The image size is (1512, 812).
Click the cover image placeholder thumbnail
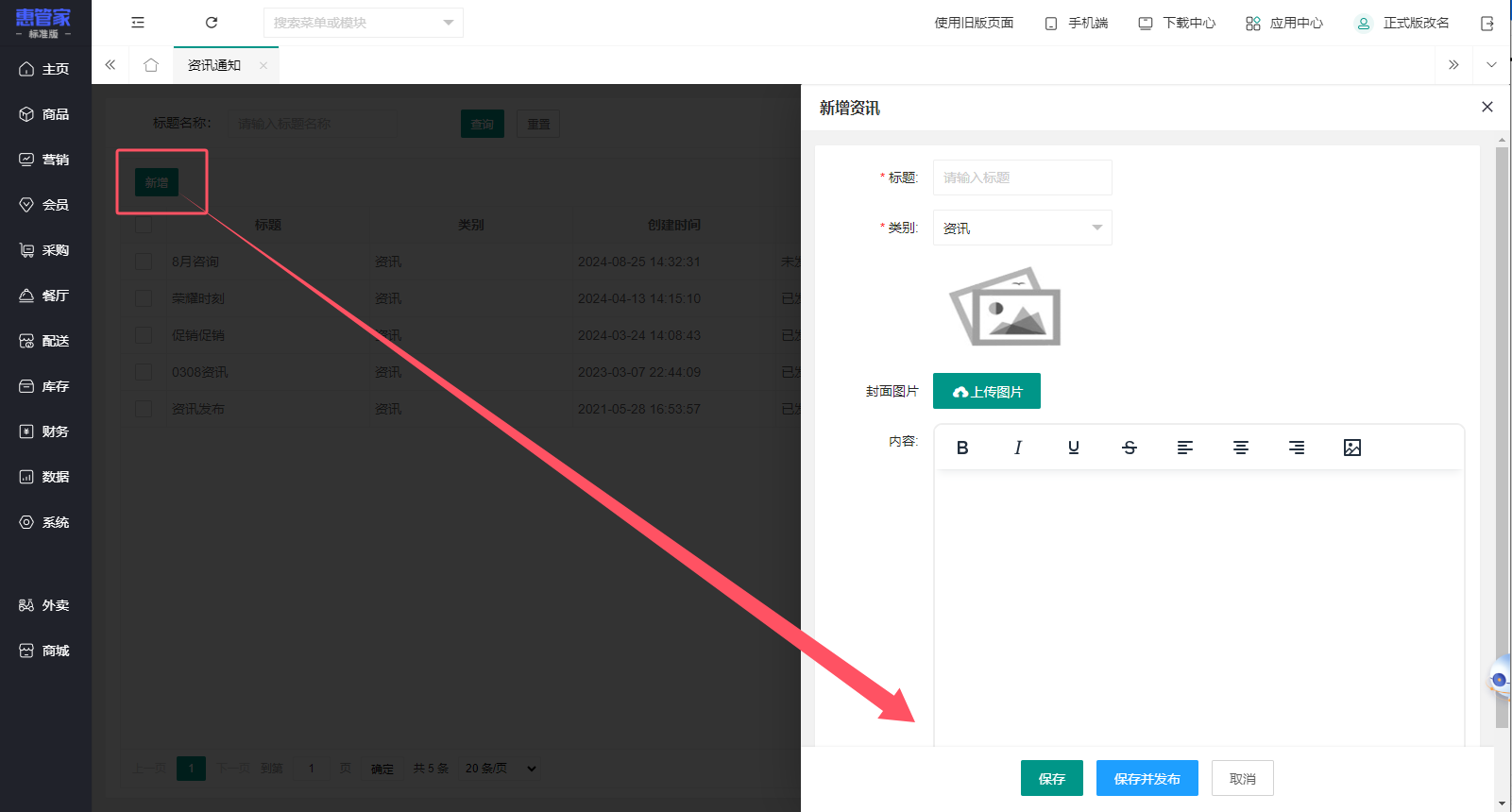(x=1005, y=307)
